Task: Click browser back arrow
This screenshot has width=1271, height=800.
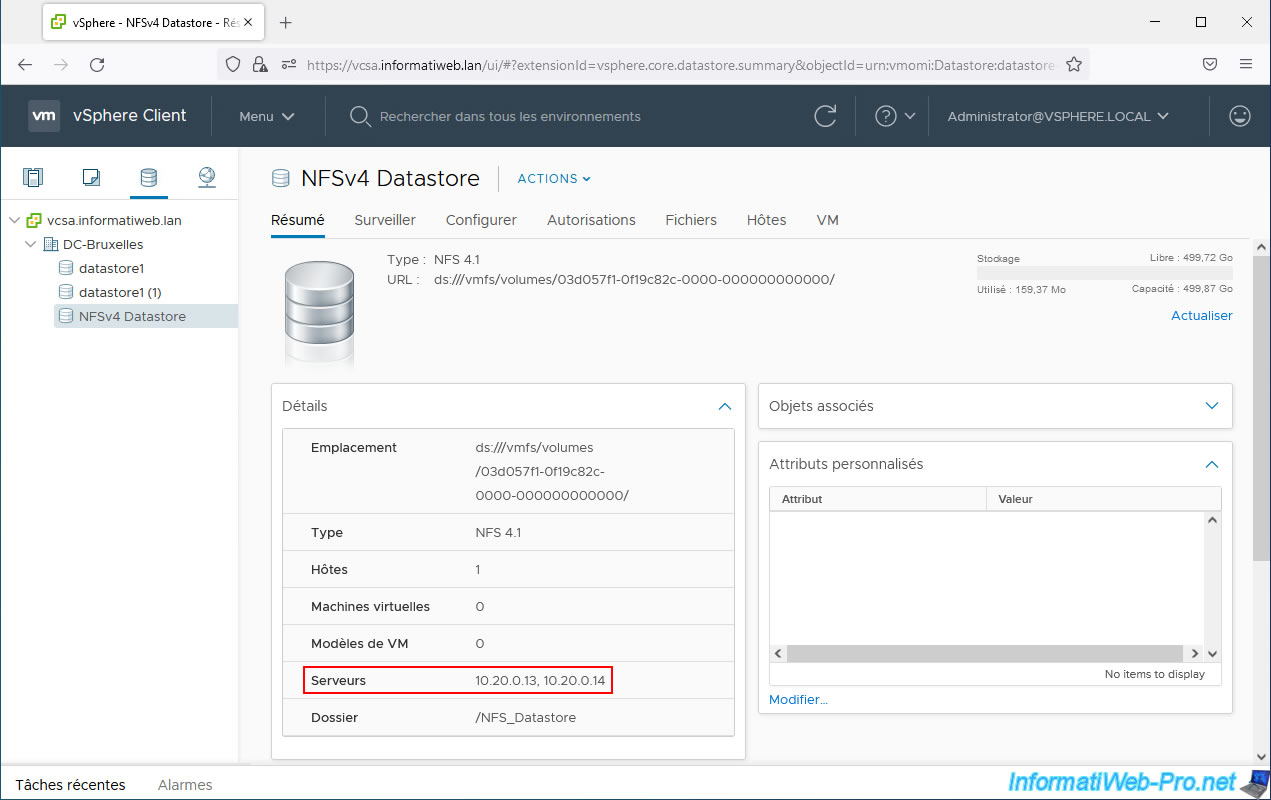Action: [26, 64]
